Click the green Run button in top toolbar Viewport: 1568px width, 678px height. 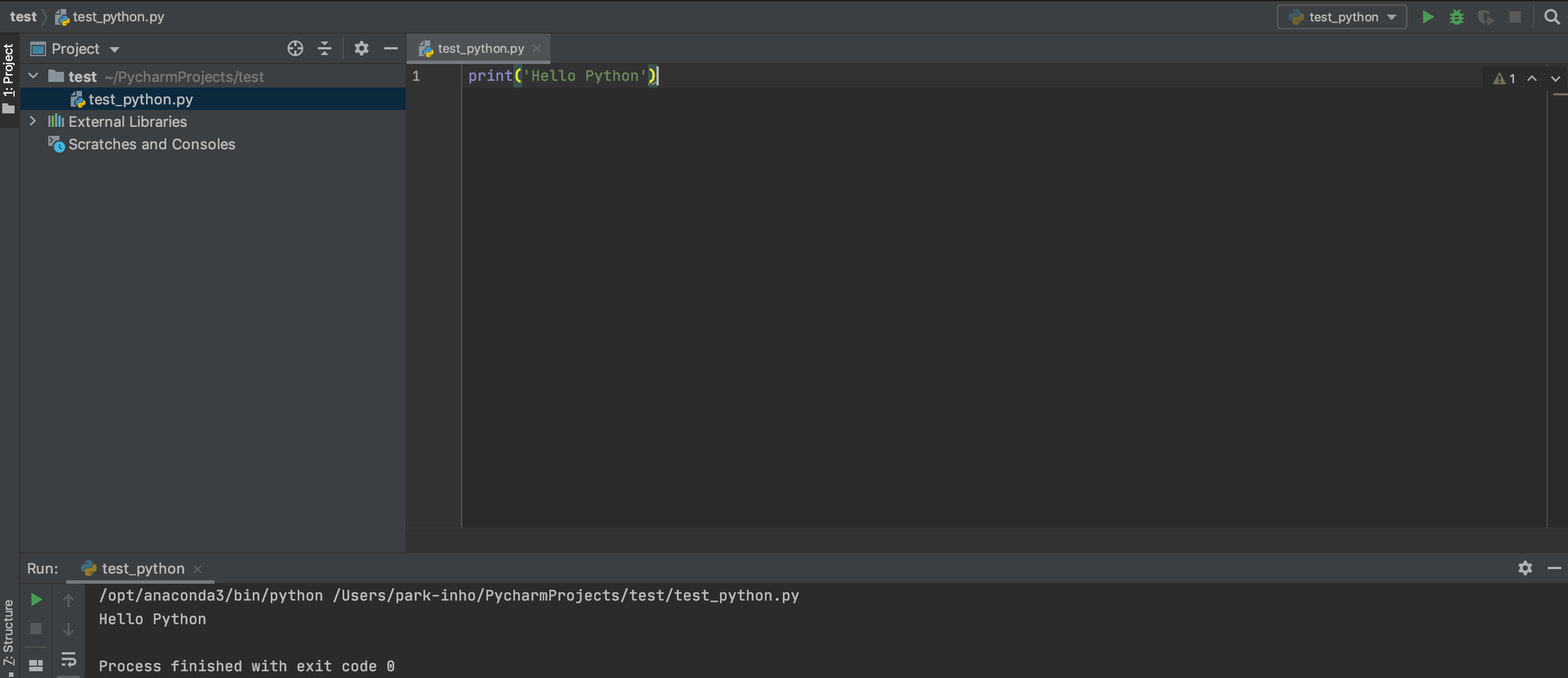(x=1428, y=17)
